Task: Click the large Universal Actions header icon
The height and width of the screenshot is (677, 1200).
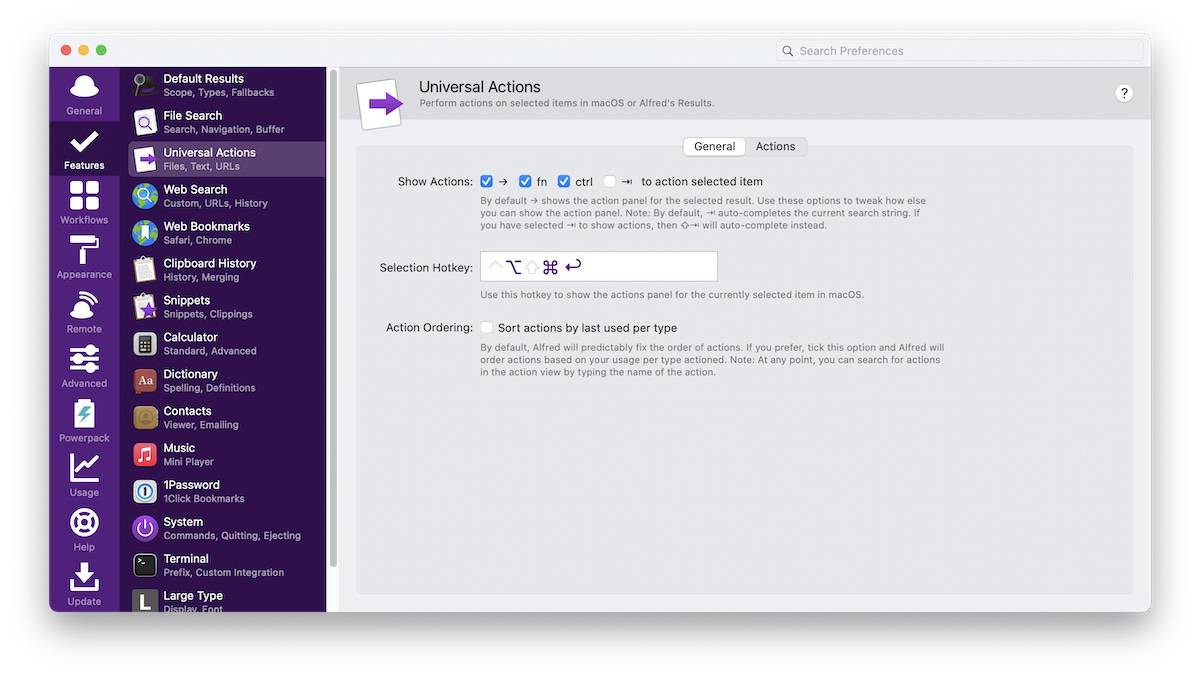Action: pos(381,103)
